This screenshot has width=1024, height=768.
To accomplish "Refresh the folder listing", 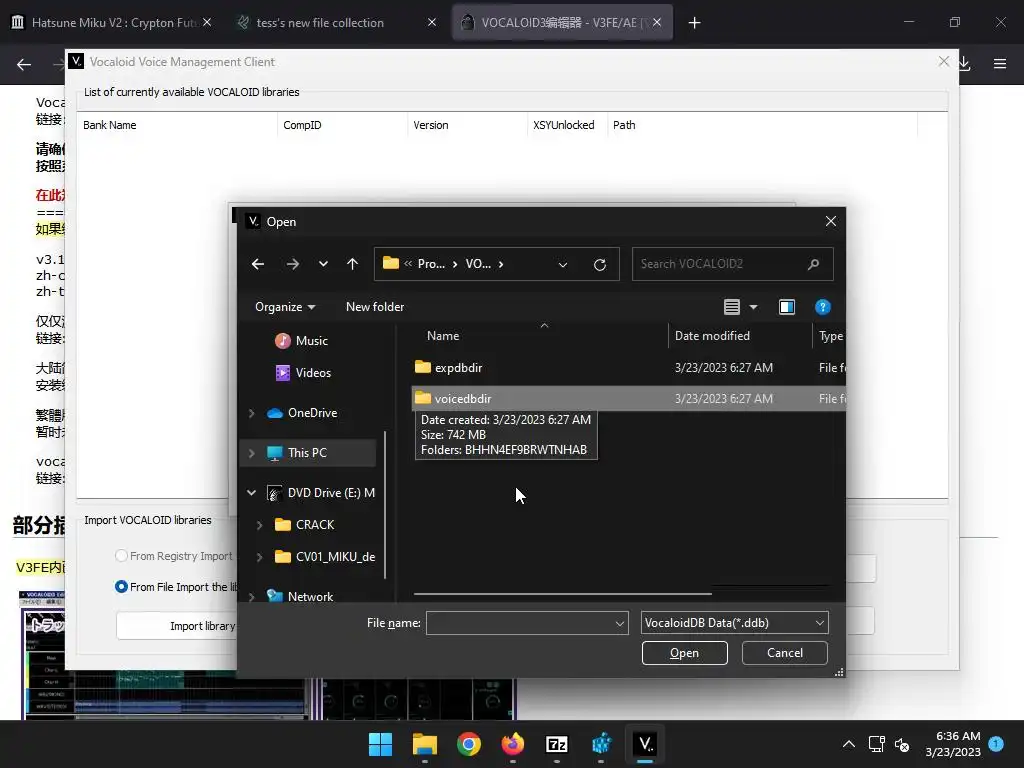I will click(600, 264).
